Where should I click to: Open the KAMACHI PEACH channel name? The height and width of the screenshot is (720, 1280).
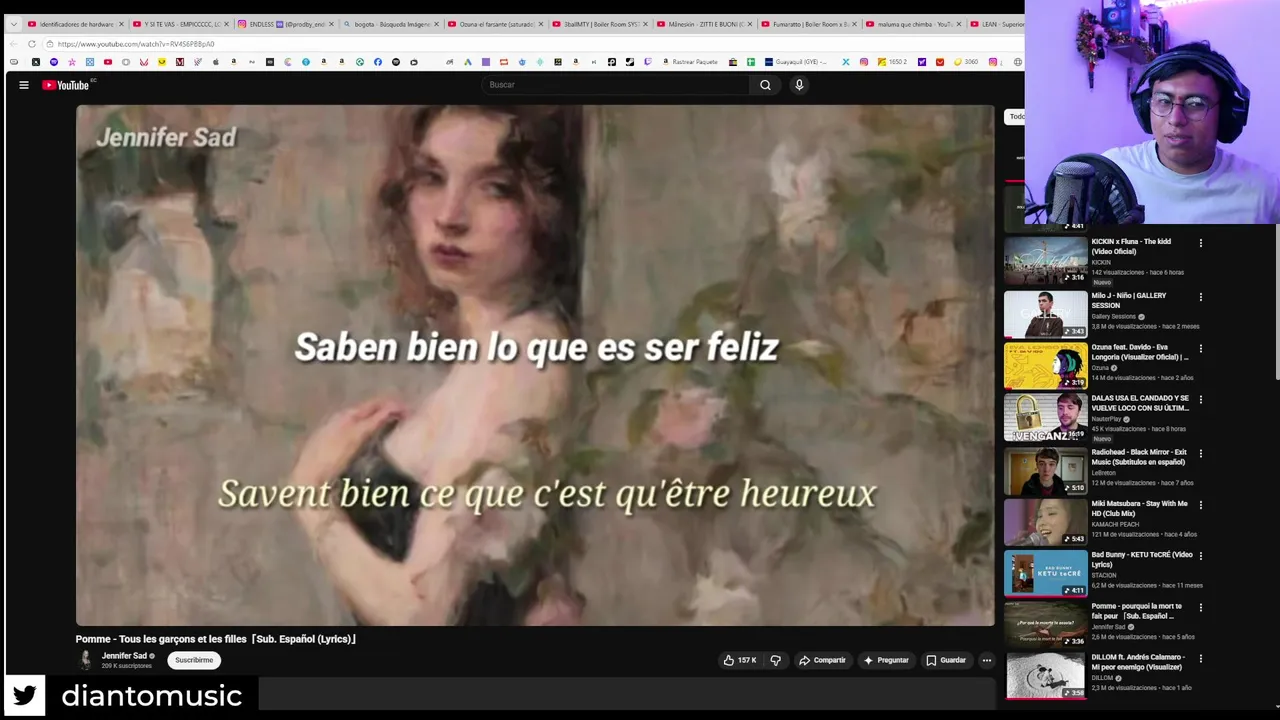click(x=1115, y=524)
